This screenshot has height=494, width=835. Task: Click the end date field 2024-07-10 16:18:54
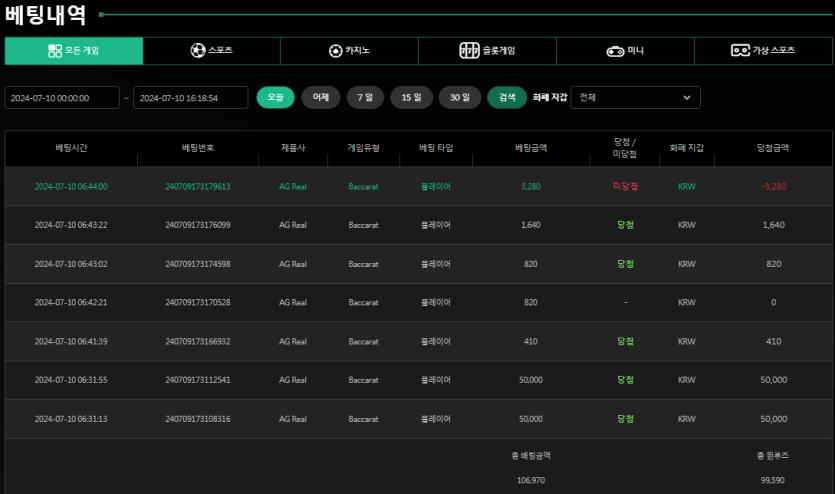click(x=191, y=98)
